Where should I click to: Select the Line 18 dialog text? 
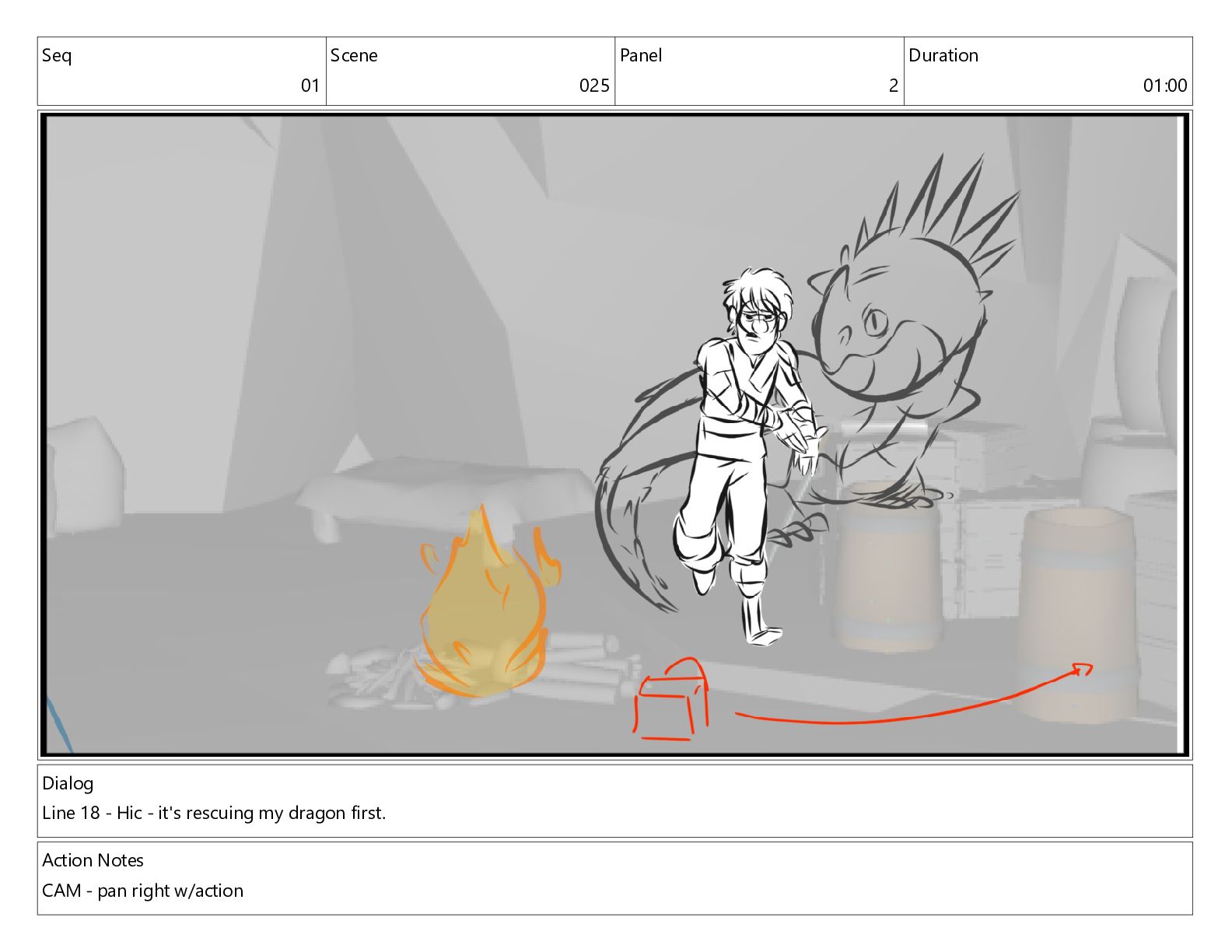214,813
